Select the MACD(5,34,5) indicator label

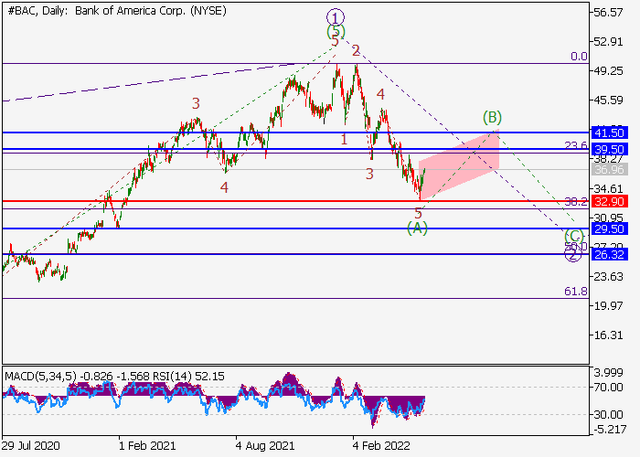[x=40, y=376]
